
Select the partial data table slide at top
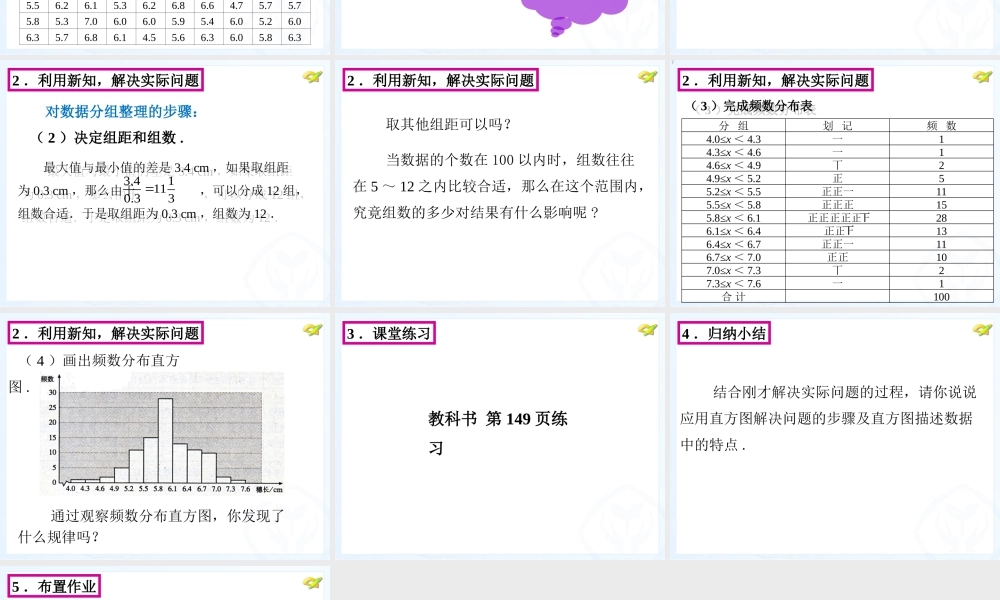pyautogui.click(x=165, y=24)
